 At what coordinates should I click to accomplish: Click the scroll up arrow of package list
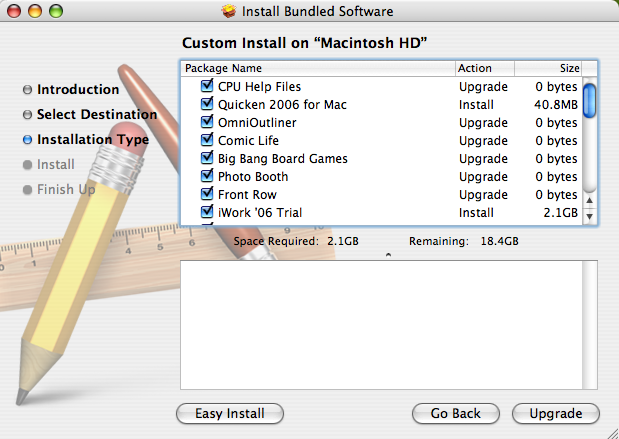[x=589, y=200]
